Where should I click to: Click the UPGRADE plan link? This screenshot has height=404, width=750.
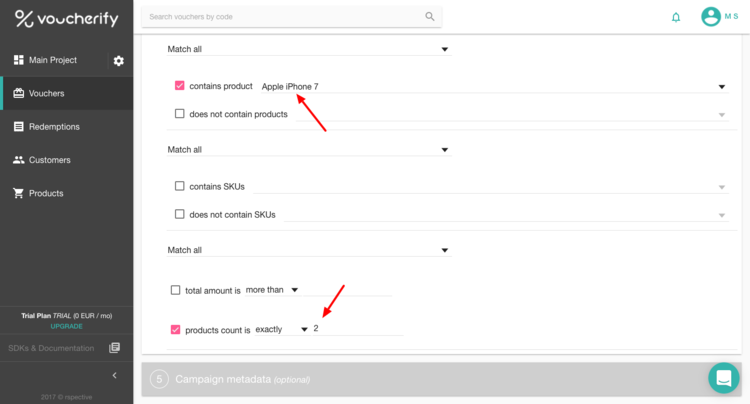[x=66, y=326]
